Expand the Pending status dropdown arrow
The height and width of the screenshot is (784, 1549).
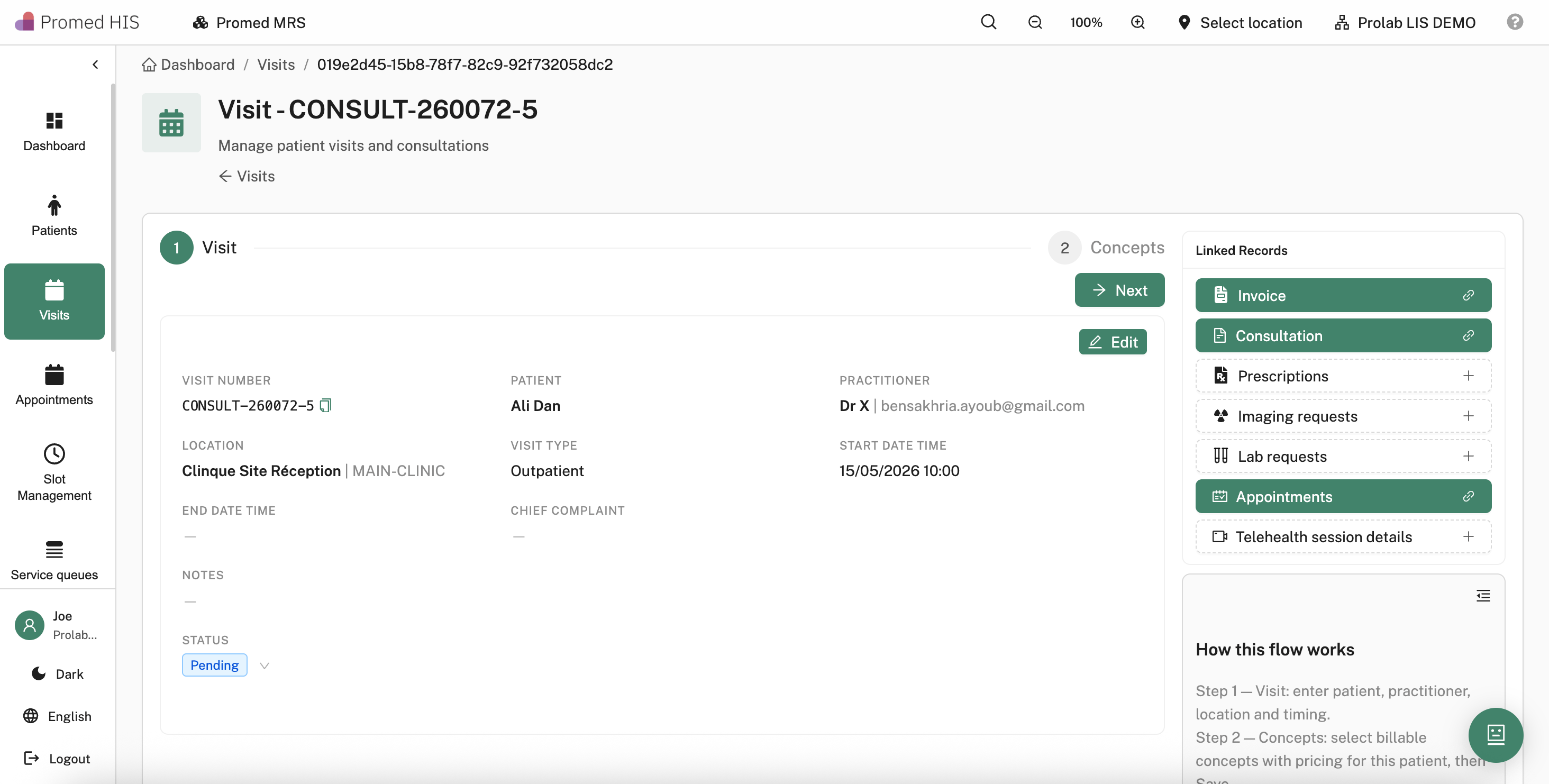coord(264,666)
